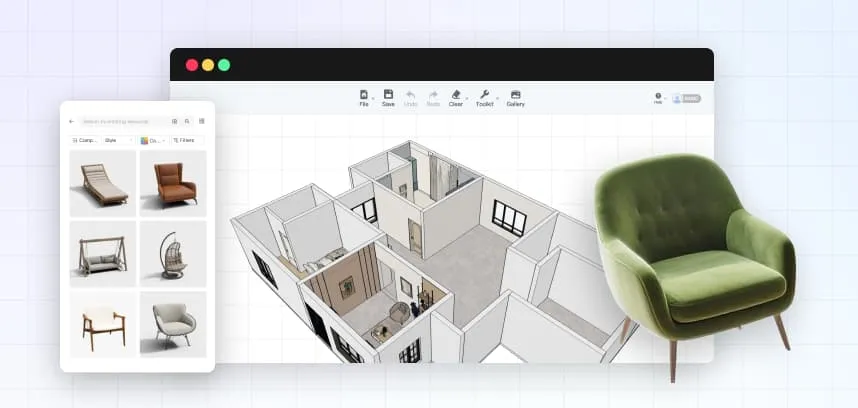Select the wooden frame white armchair thumbnail
The height and width of the screenshot is (408, 858).
click(x=103, y=324)
